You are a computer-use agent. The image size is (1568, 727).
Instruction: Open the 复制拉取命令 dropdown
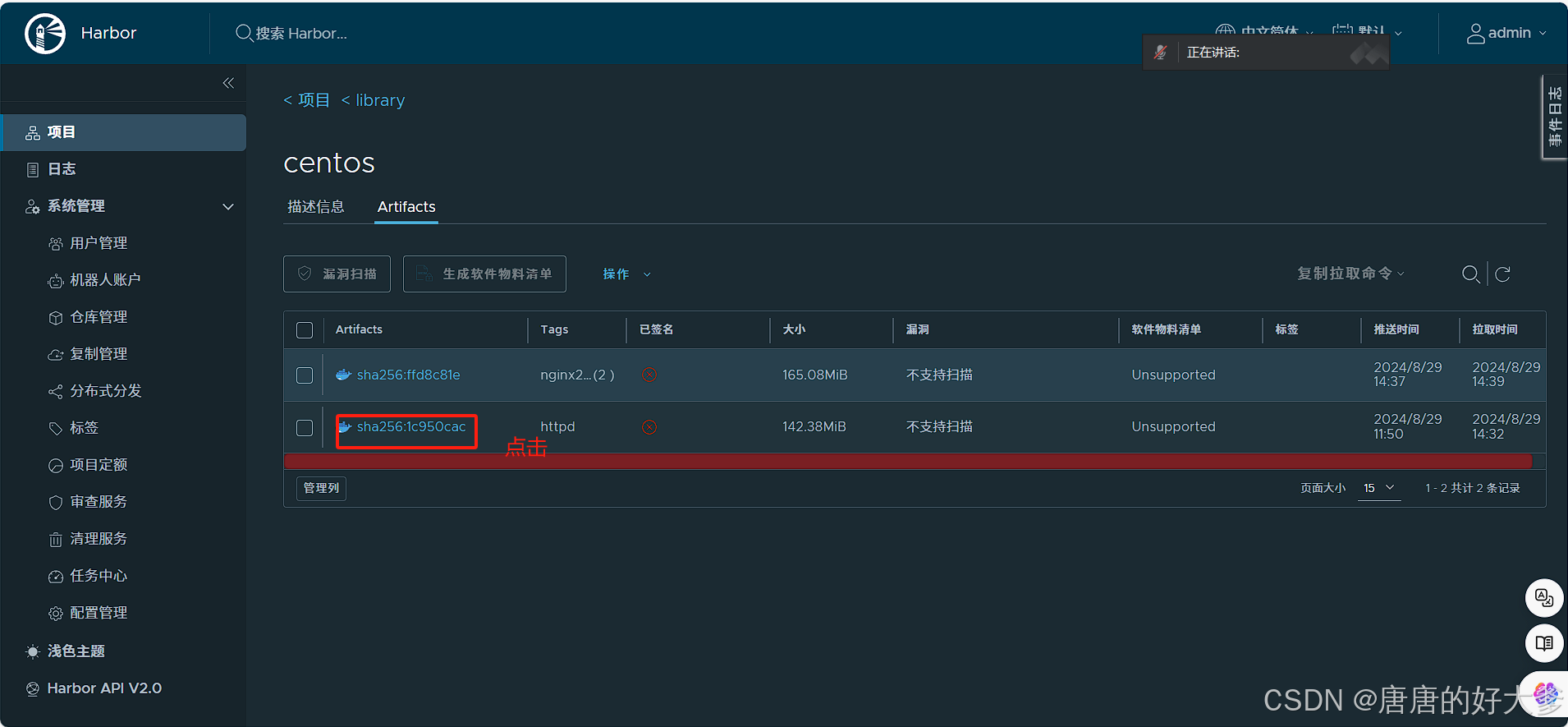[1351, 274]
